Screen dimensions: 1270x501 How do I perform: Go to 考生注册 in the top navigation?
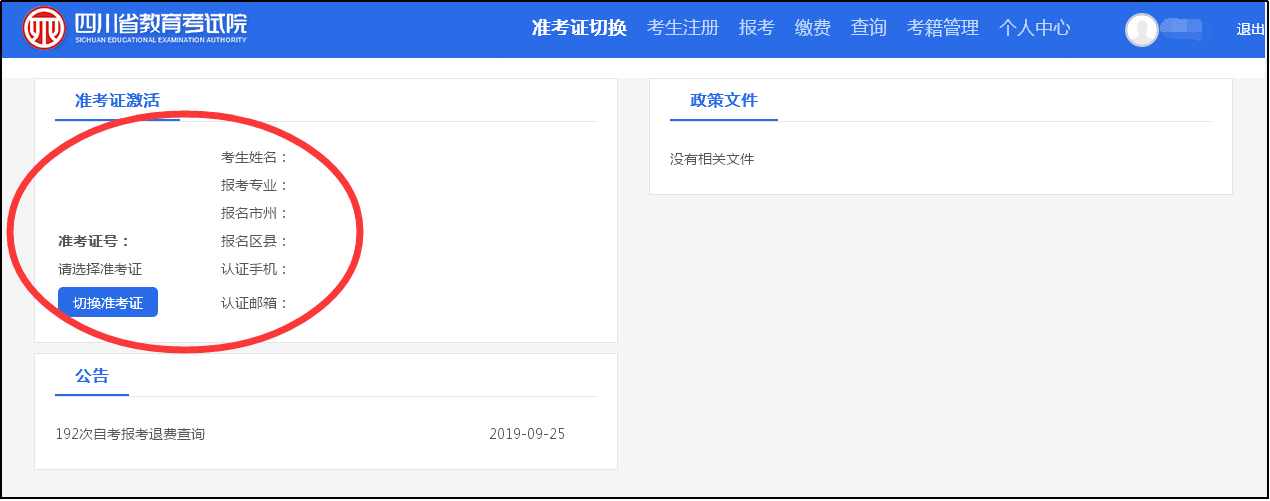(x=683, y=28)
